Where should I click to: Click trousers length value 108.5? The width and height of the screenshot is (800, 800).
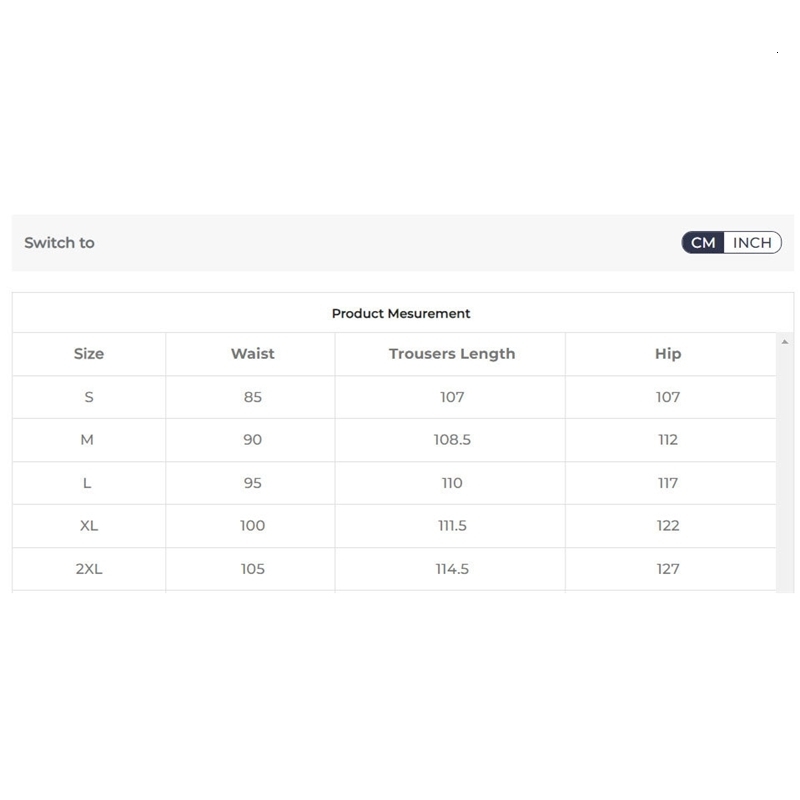[x=452, y=440]
